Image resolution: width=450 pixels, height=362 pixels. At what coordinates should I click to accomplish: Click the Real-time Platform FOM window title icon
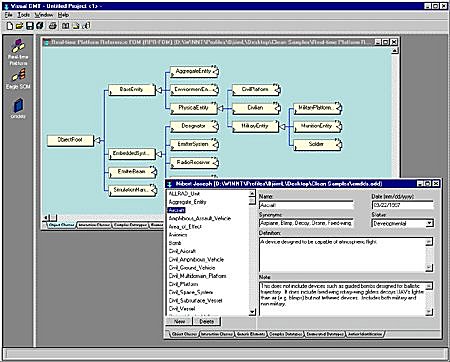tap(46, 42)
